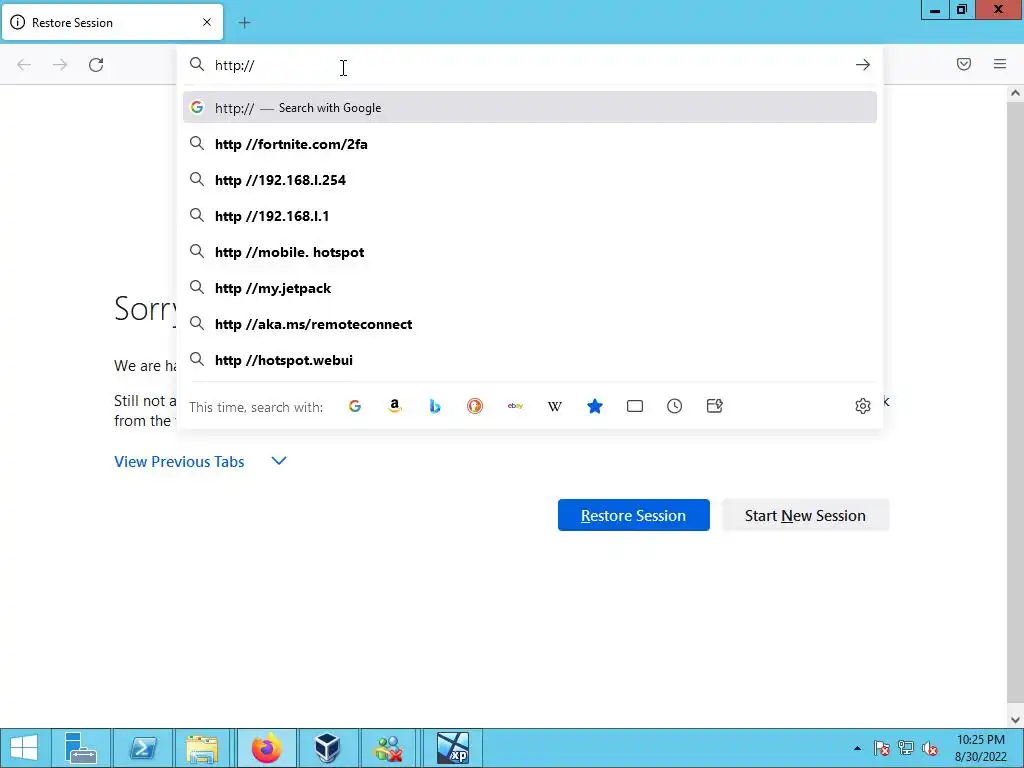Pick suggestion http //mobile. hotspot

click(x=530, y=252)
